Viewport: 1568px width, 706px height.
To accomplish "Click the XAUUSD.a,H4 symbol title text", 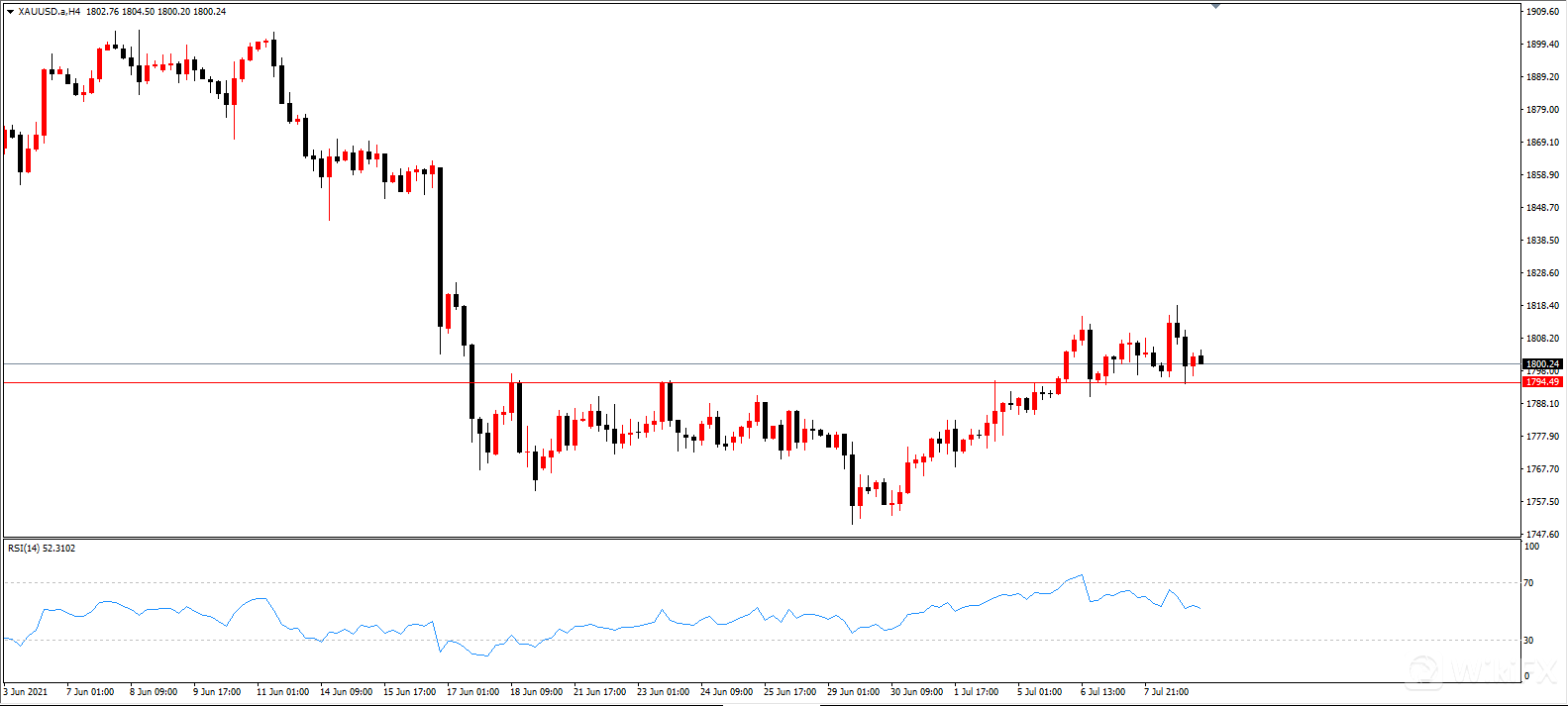I will tap(50, 12).
